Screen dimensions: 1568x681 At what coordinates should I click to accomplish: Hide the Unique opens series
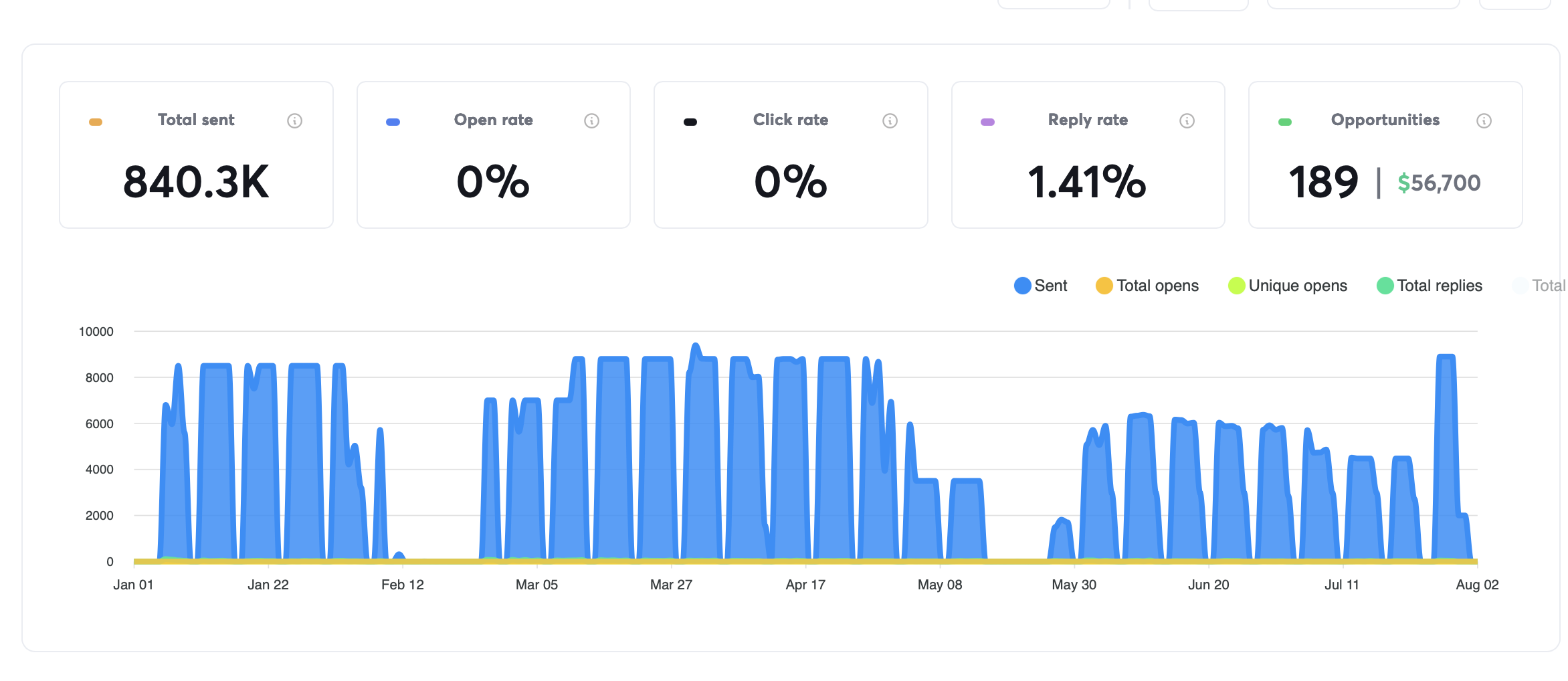pos(1288,286)
